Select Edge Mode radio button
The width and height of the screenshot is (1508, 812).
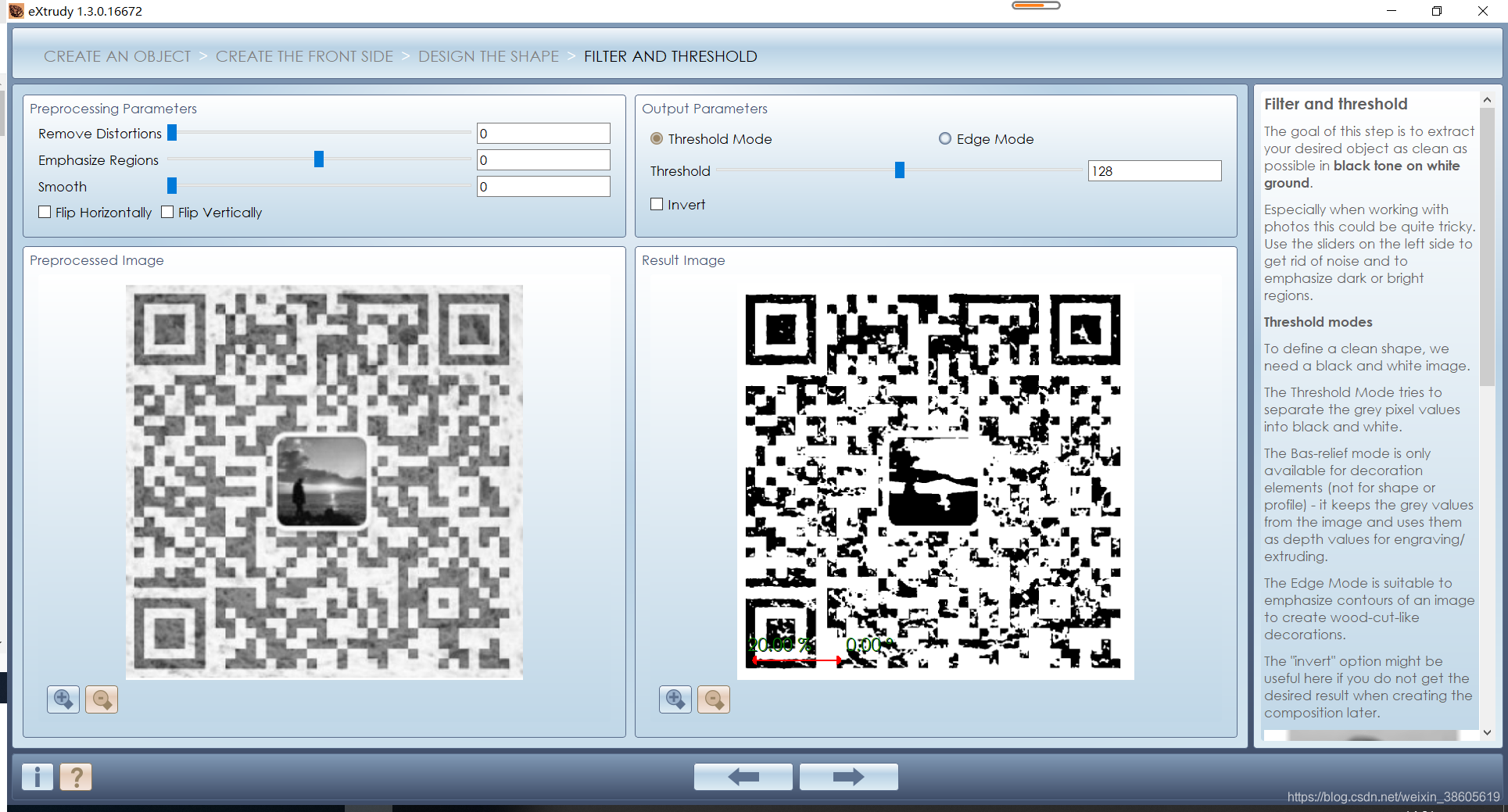tap(945, 138)
